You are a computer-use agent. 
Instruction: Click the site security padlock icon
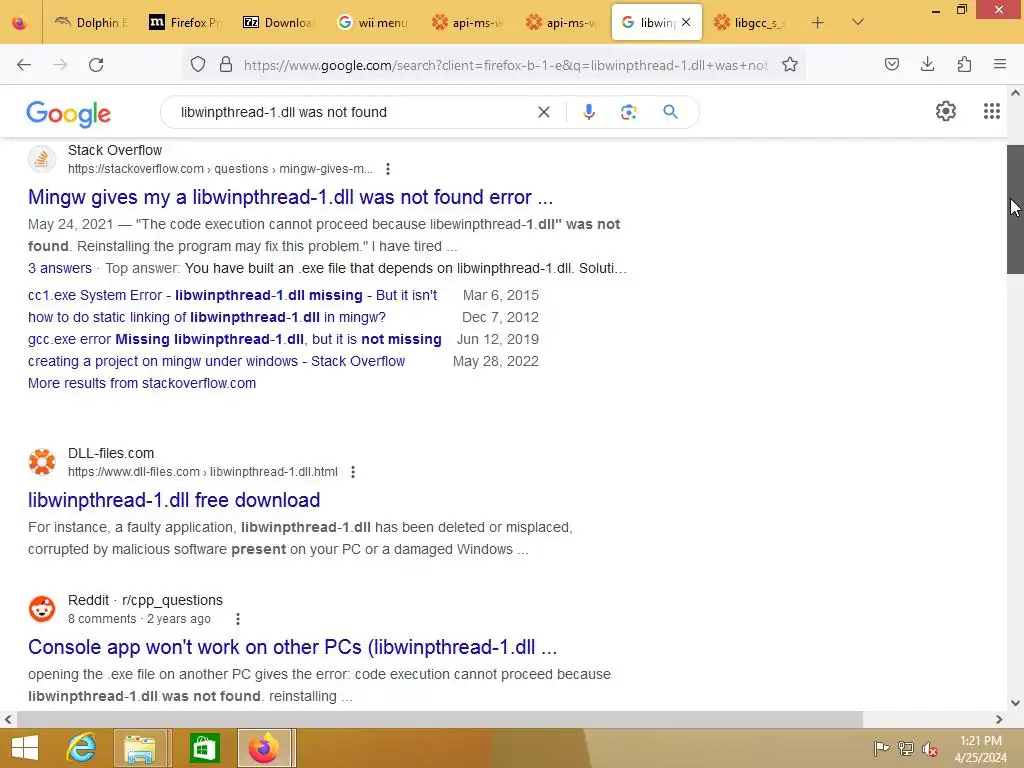click(x=226, y=65)
